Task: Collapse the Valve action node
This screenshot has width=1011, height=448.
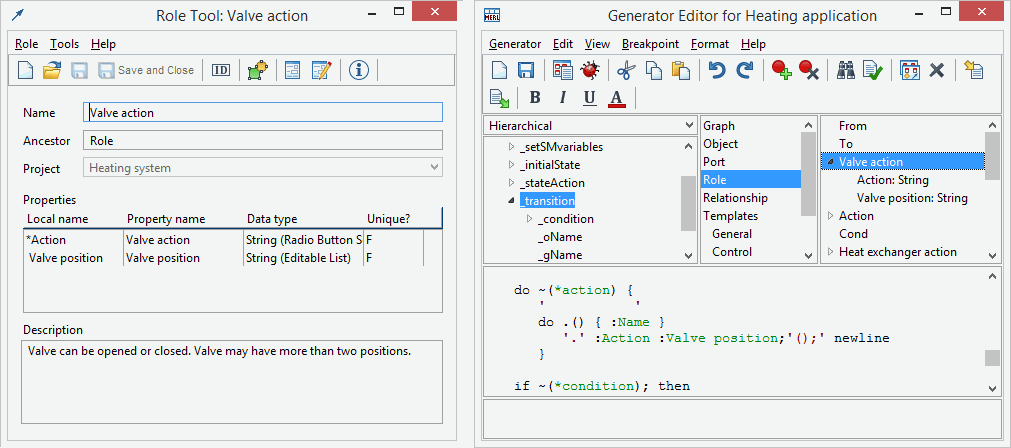Action: [x=830, y=162]
